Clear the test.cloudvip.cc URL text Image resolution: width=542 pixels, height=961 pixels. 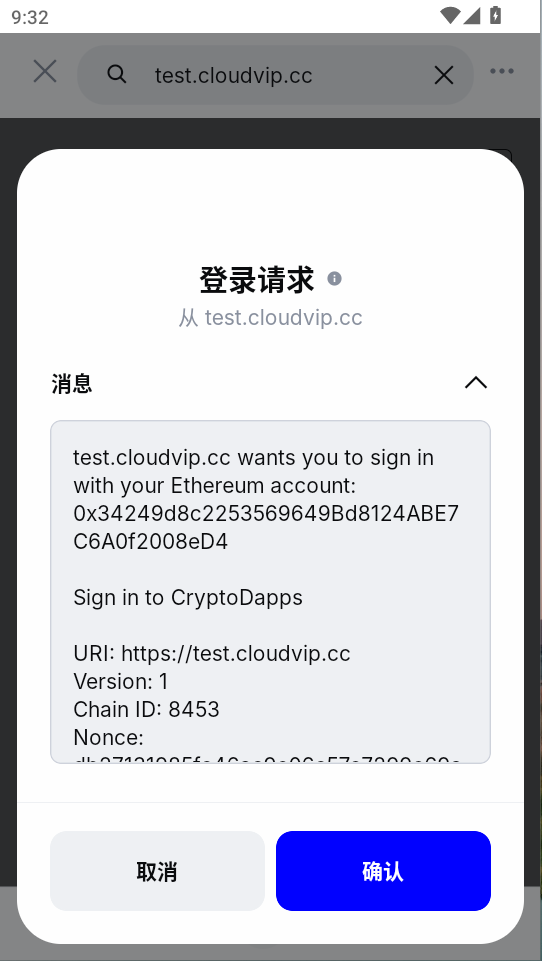coord(444,75)
